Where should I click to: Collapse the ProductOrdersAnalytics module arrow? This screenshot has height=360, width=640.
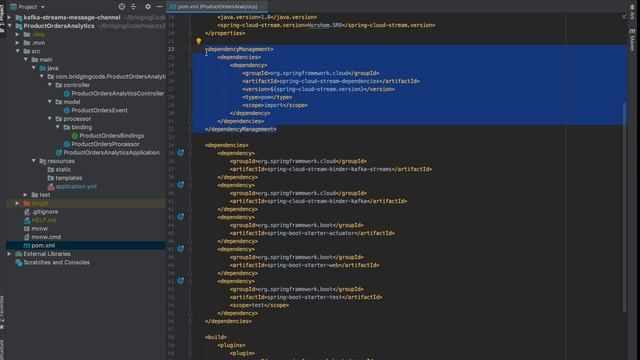[x=9, y=26]
